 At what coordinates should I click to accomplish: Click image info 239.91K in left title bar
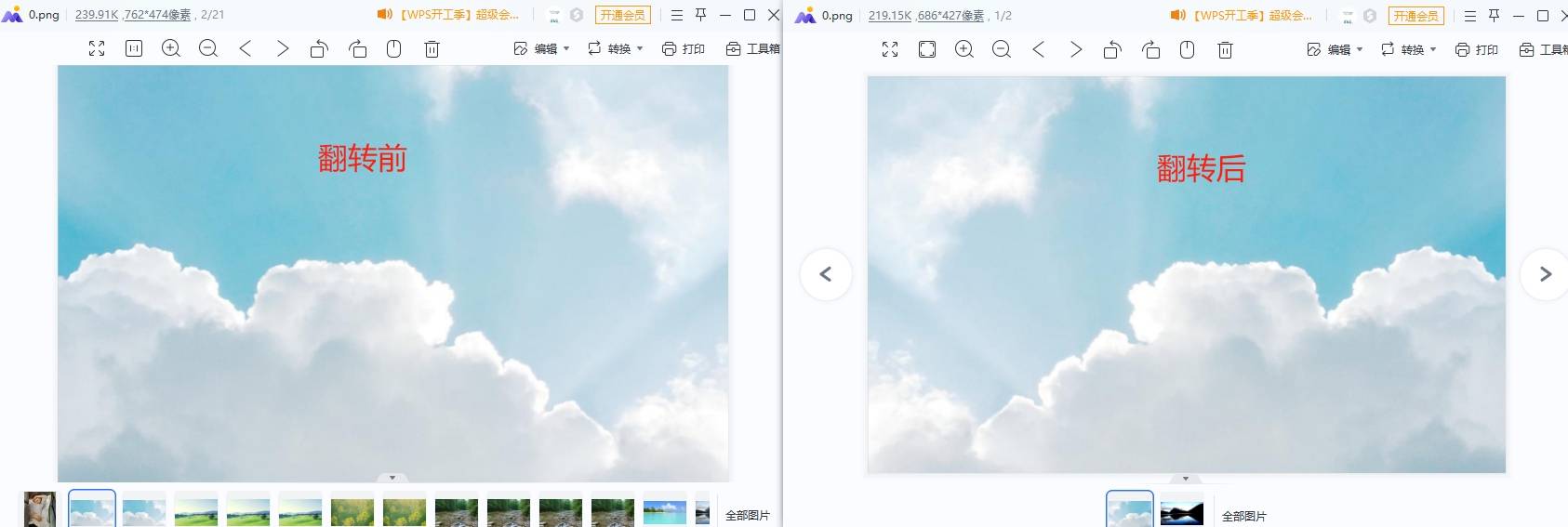pos(97,15)
